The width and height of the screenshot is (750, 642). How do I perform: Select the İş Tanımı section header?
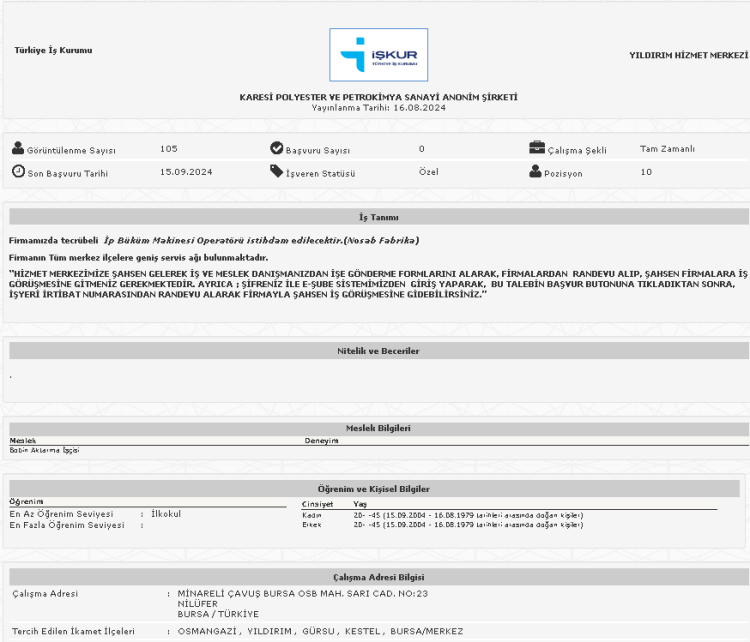379,217
